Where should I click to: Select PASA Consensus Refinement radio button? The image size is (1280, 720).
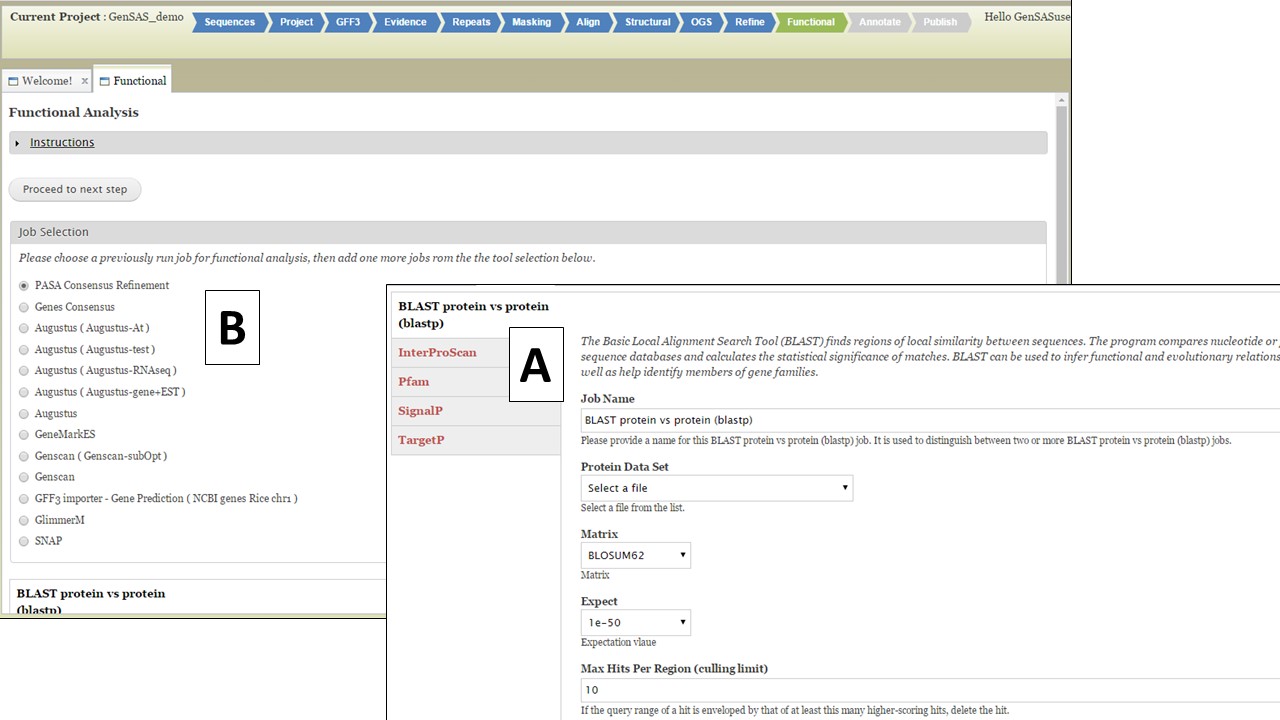tap(24, 286)
